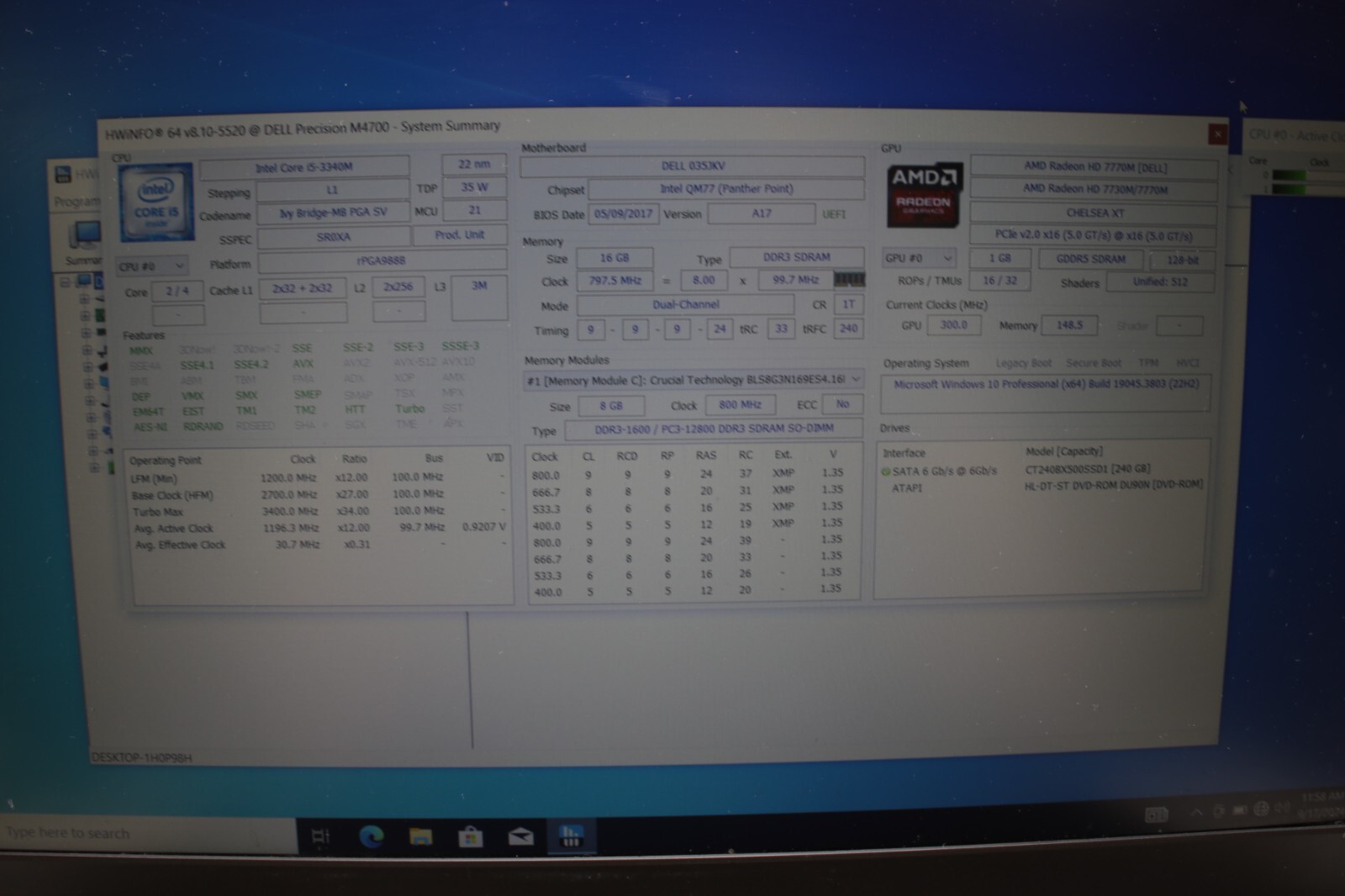Click the Ivy Bridge-MB PGA SV codename field
The image size is (1345, 896).
(333, 213)
